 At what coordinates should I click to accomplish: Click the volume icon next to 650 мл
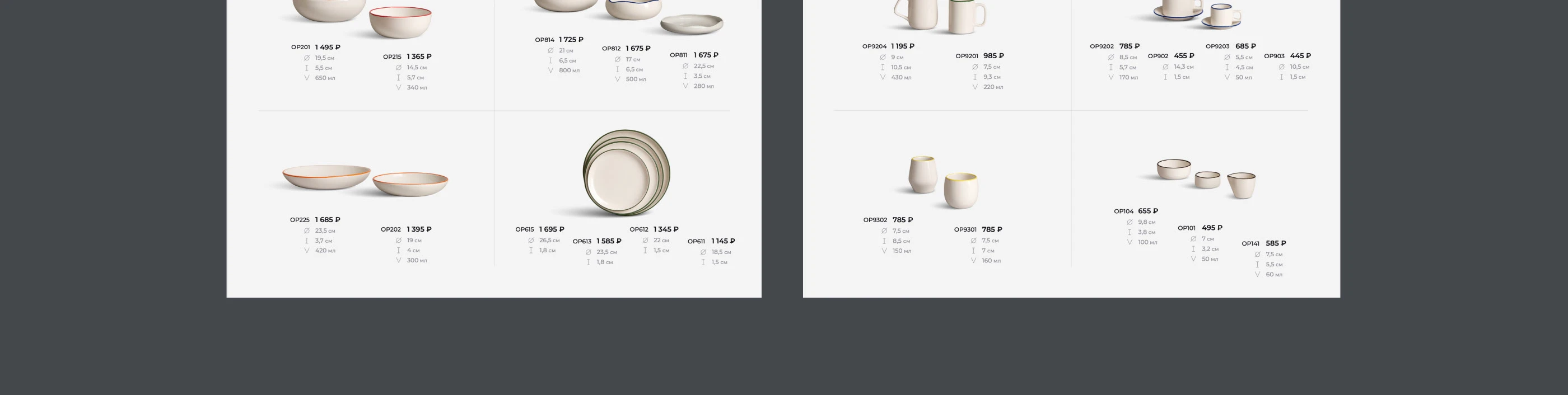click(307, 78)
